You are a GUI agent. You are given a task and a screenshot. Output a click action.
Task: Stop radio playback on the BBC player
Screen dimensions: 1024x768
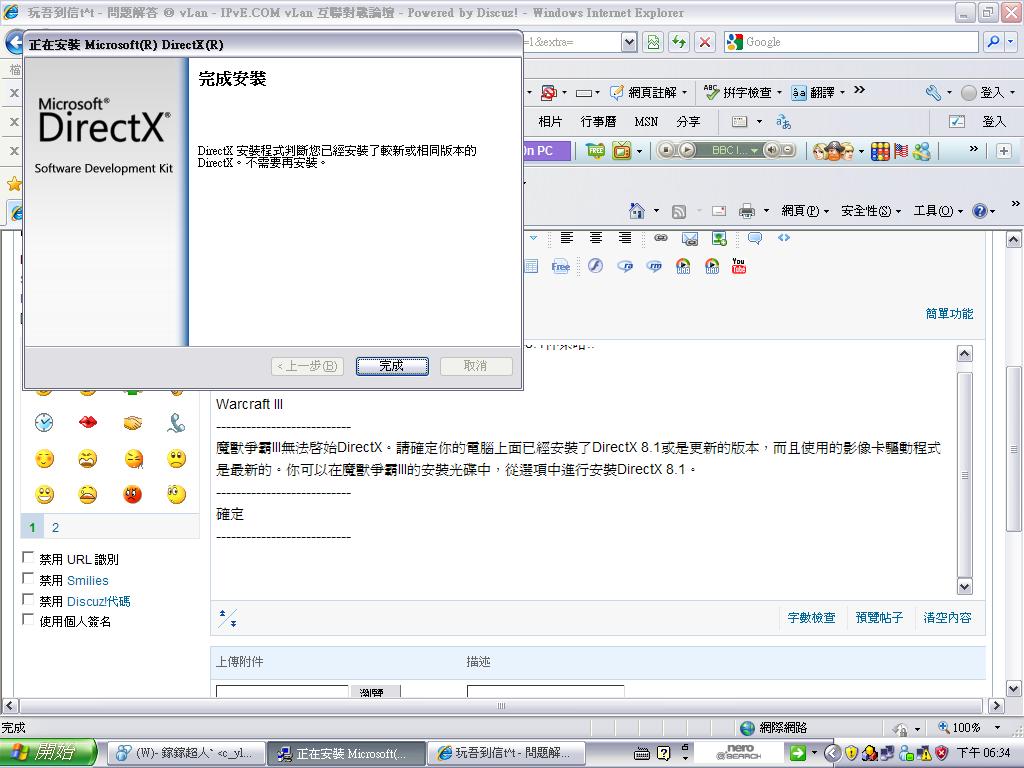coord(665,150)
